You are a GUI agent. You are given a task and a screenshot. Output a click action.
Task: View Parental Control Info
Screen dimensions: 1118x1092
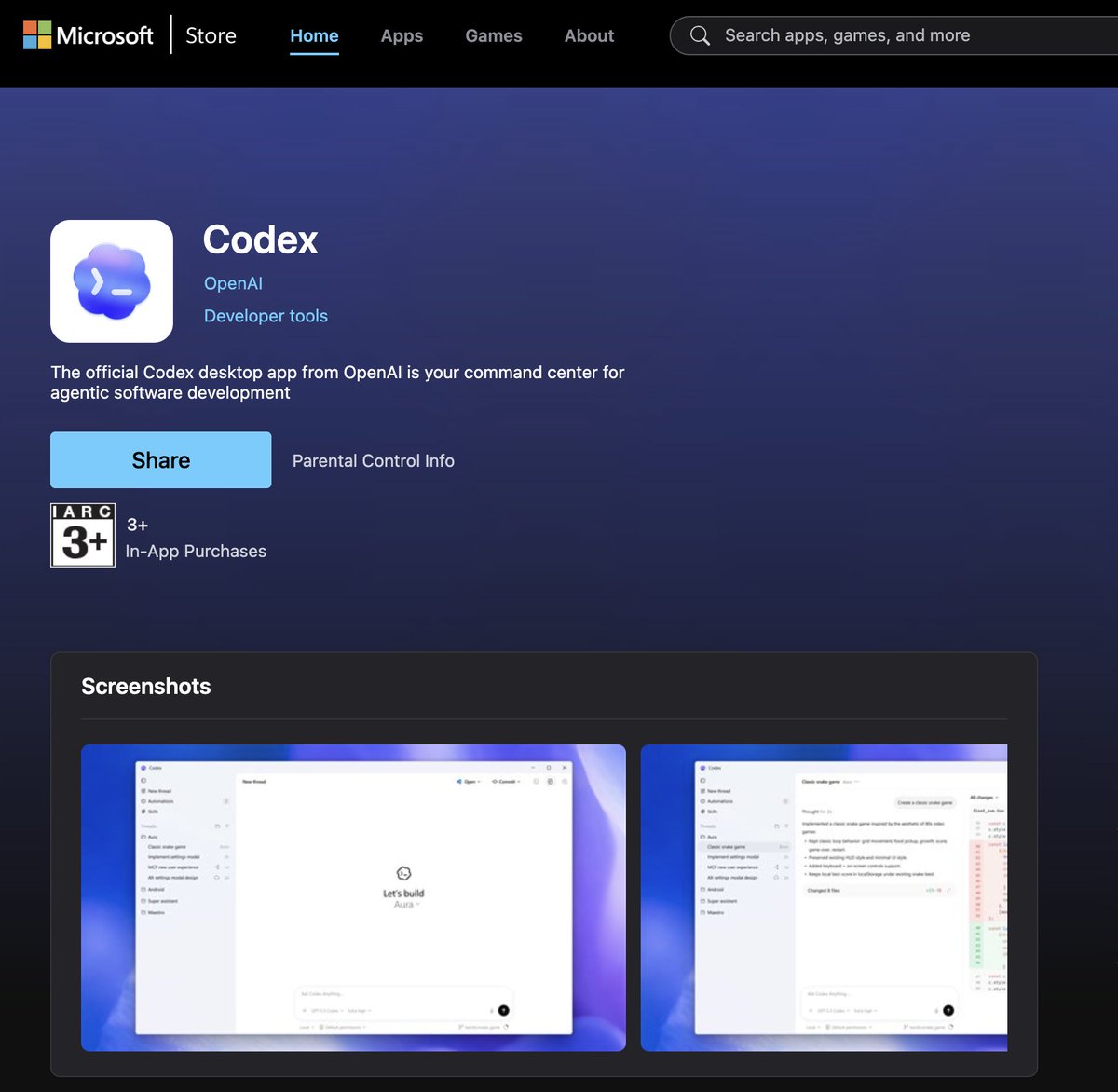[x=373, y=460]
